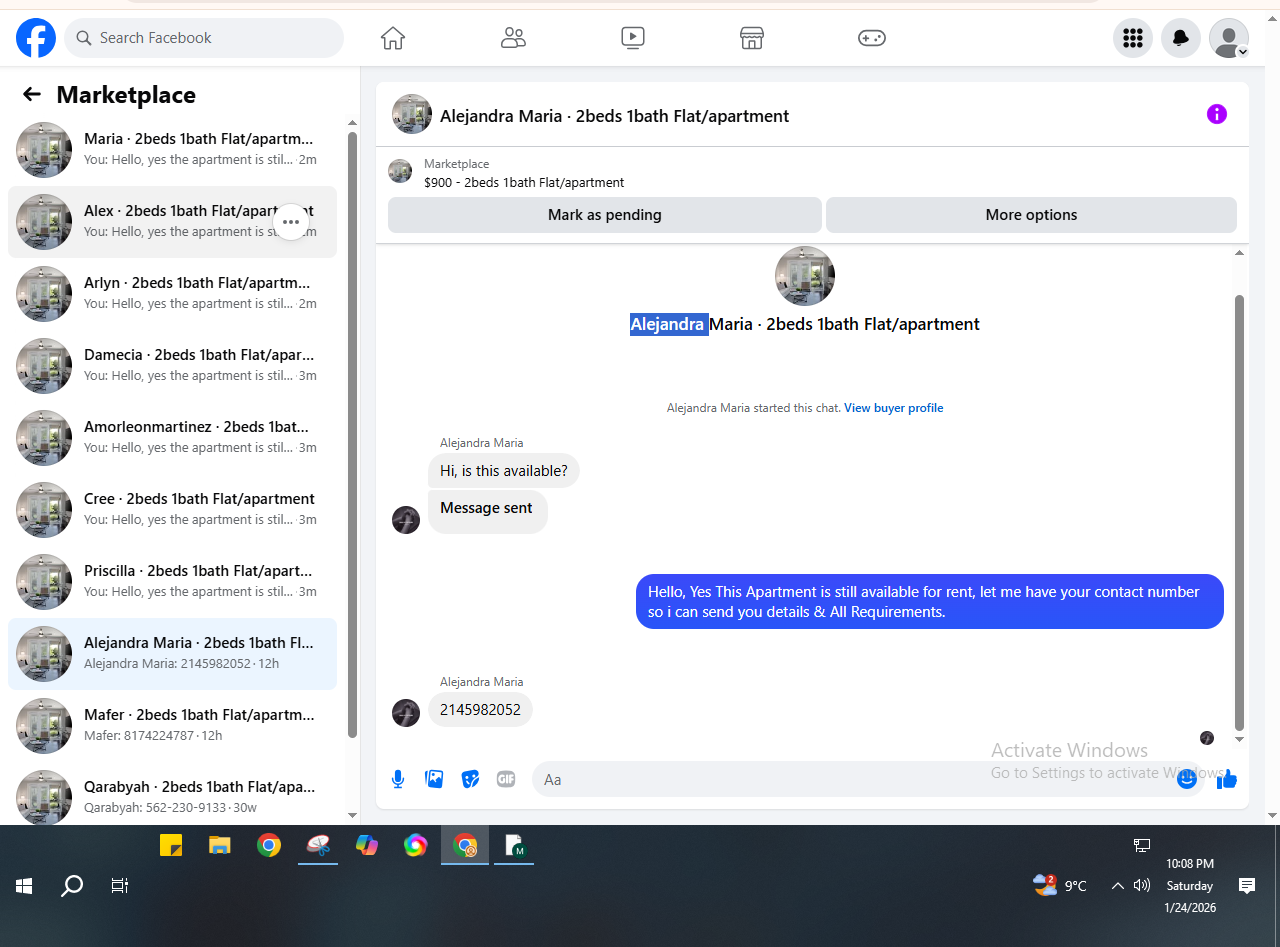Open Task View in the taskbar
1280x947 pixels.
pyautogui.click(x=120, y=886)
